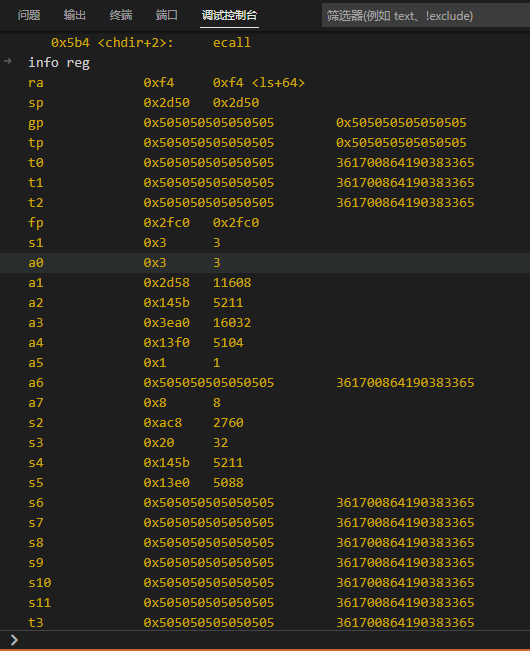Focus the 筛选器 filter input field
This screenshot has width=530, height=651.
point(426,16)
